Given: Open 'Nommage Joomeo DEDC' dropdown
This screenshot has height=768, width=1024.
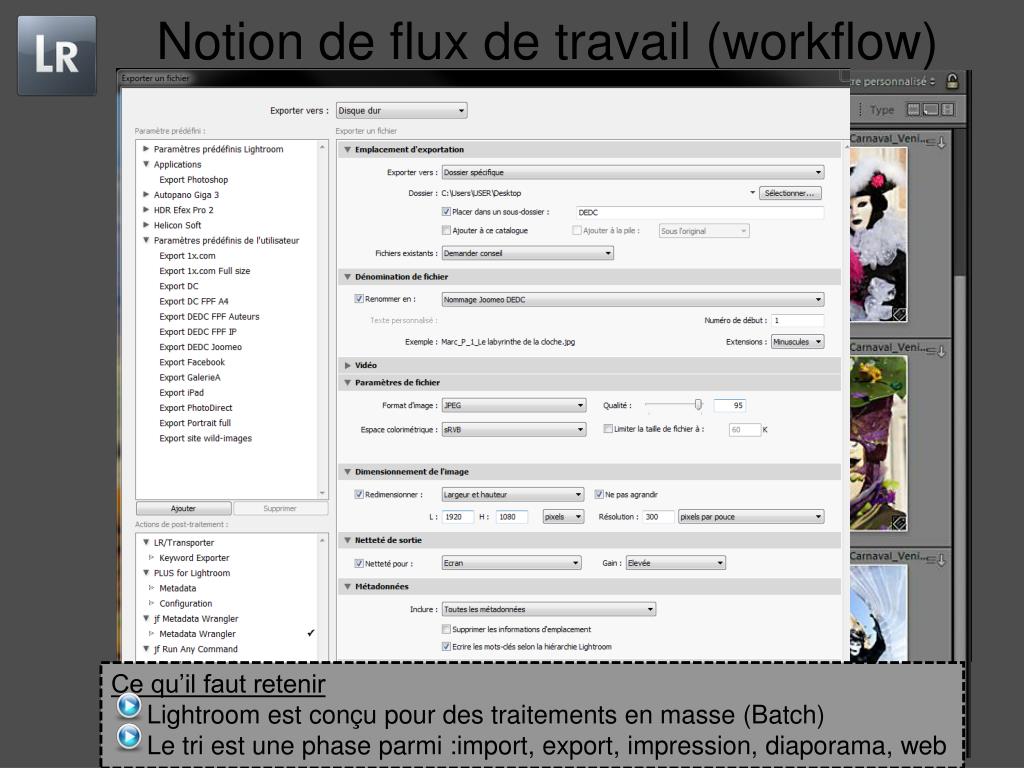Looking at the screenshot, I should (633, 299).
